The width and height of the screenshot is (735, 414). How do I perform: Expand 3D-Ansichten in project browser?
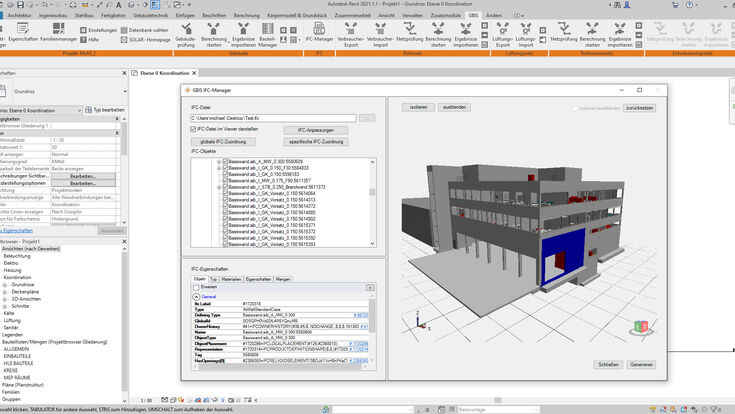pyautogui.click(x=5, y=299)
